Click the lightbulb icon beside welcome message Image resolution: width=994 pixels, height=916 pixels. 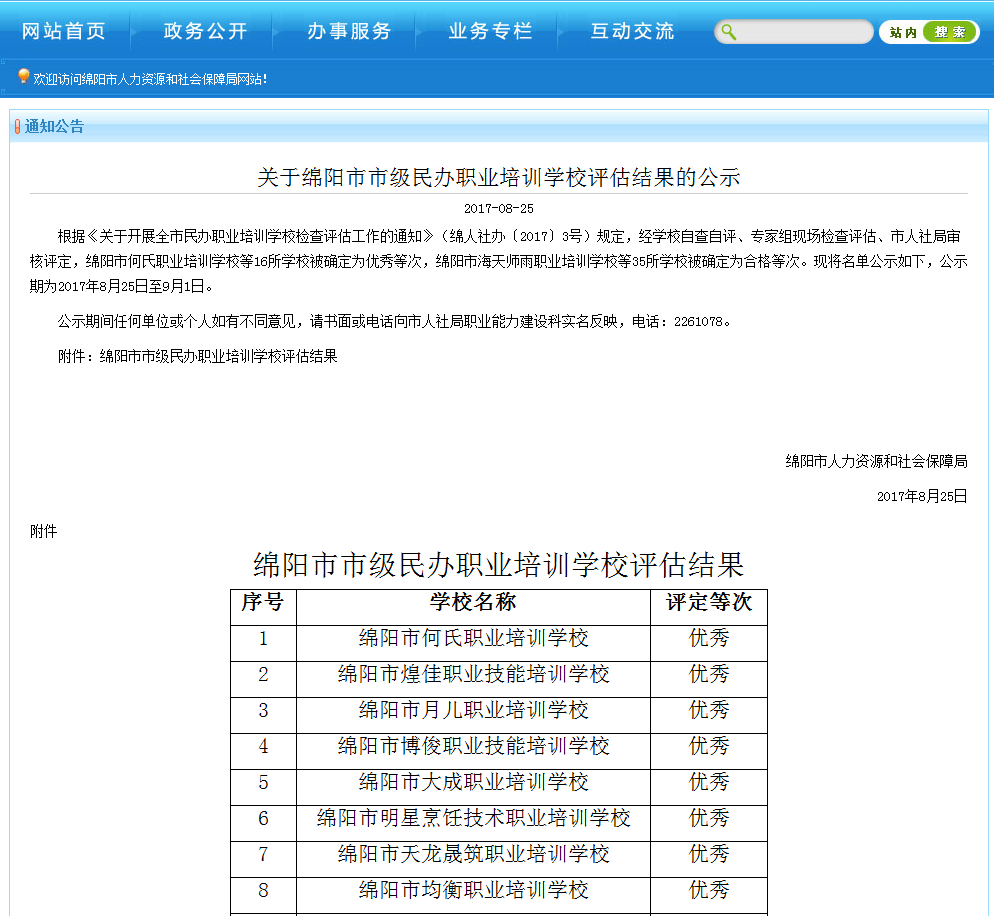coord(23,77)
